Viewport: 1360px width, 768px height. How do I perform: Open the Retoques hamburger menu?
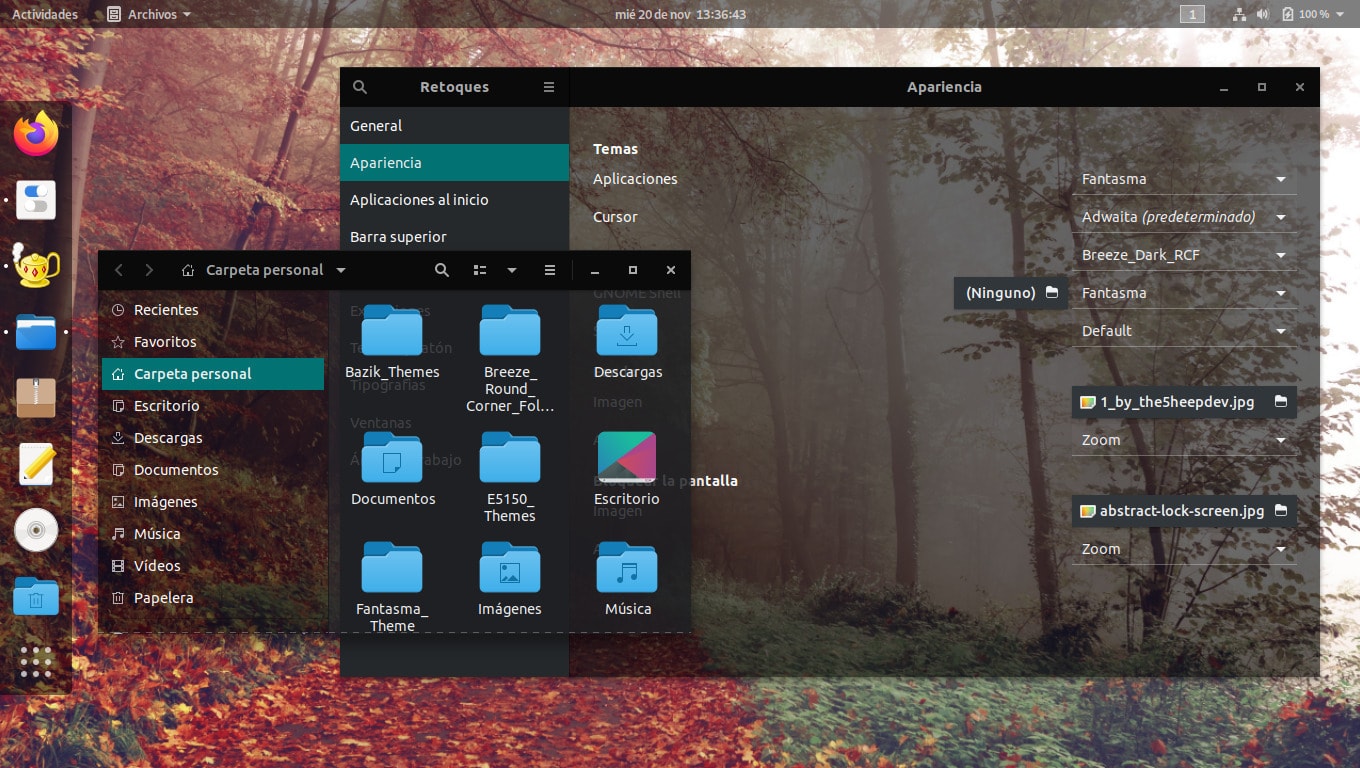click(549, 87)
